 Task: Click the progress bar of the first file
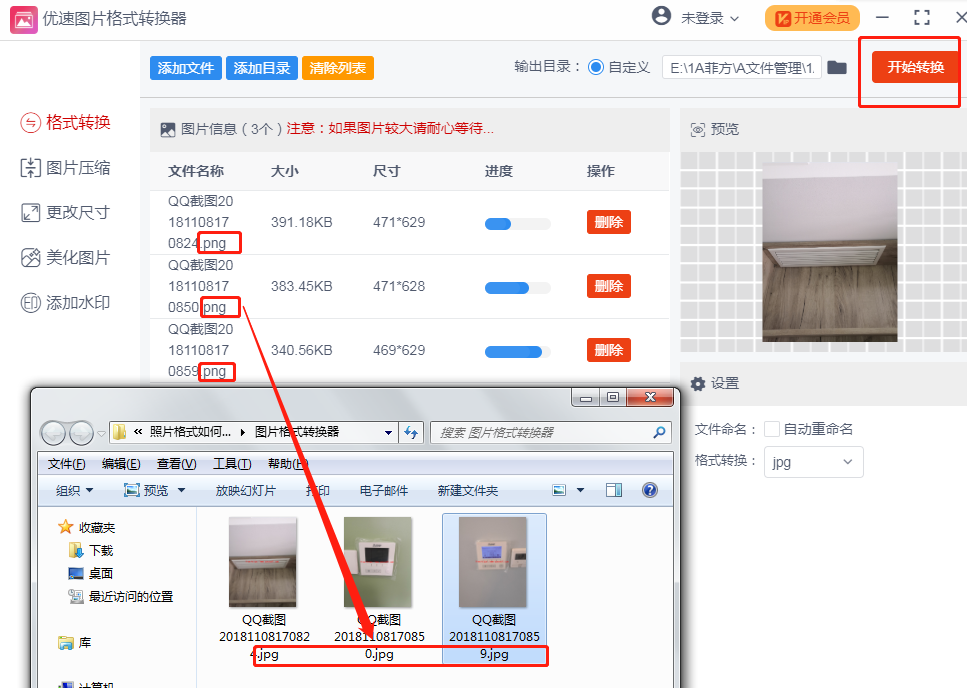coord(516,222)
